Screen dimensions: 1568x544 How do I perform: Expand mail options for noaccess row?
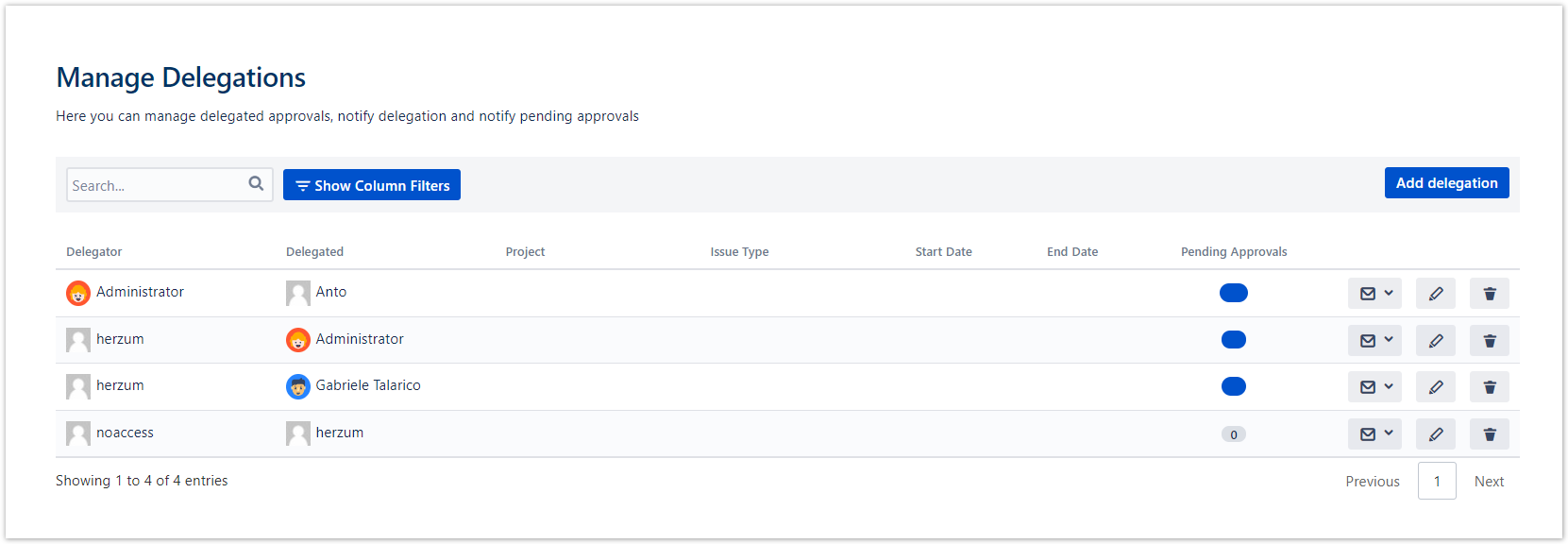[1374, 434]
